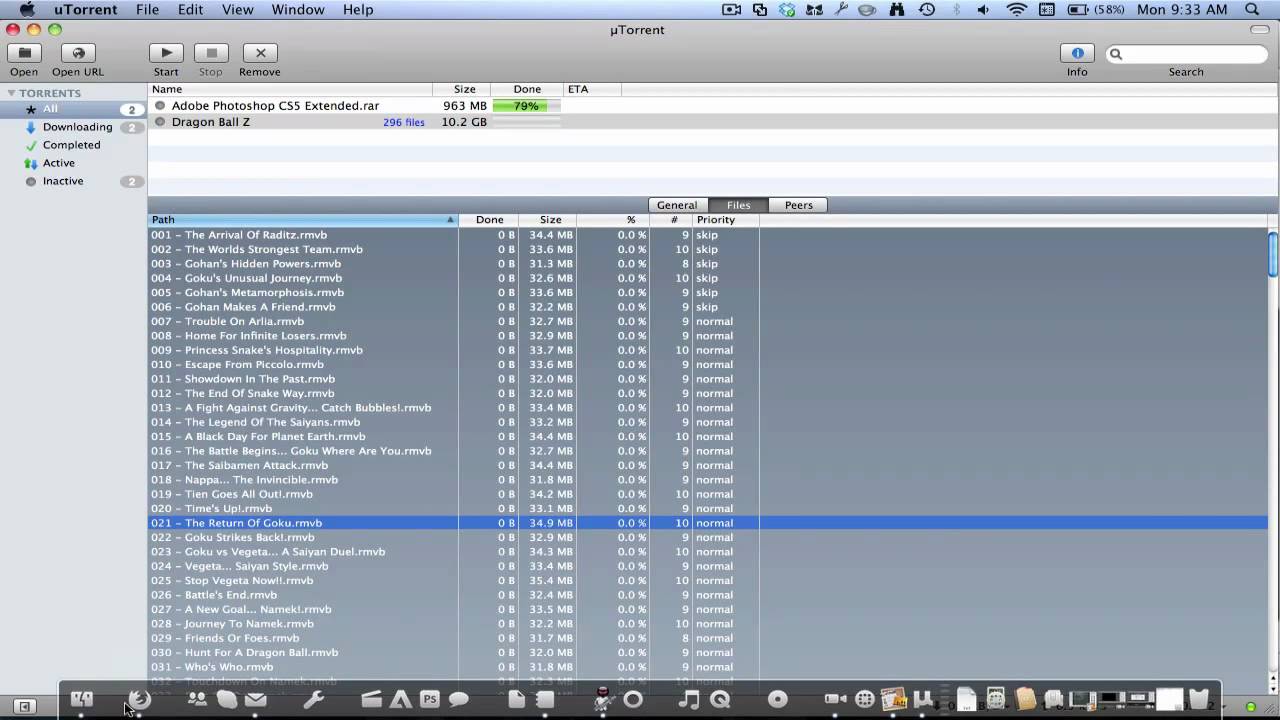Show the Completed torrents category
This screenshot has width=1280, height=720.
coord(73,145)
